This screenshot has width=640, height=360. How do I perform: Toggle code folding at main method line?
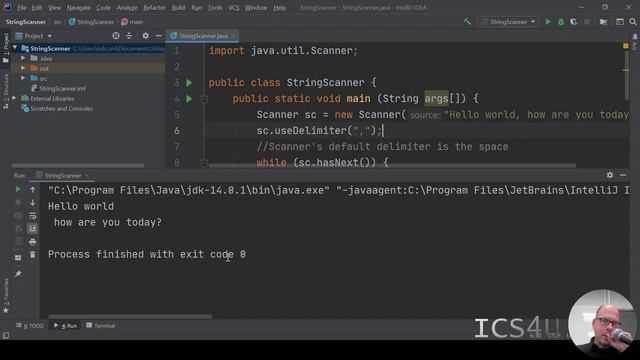(204, 99)
